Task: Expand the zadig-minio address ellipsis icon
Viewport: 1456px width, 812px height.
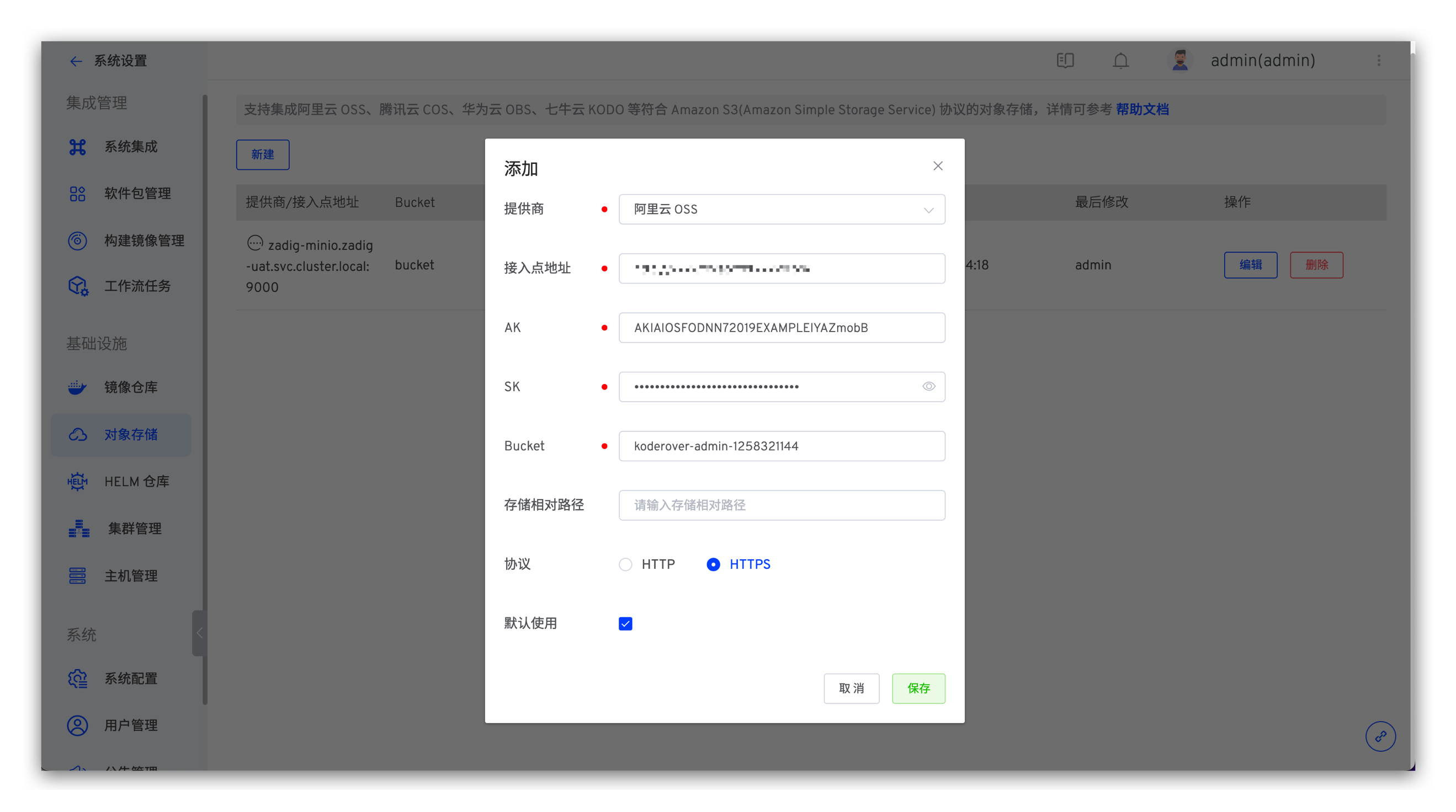Action: click(255, 243)
